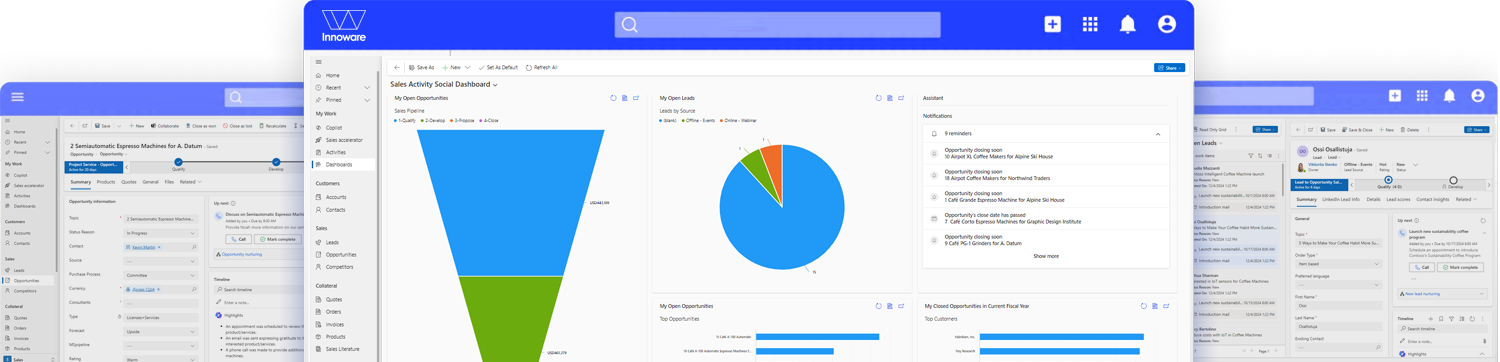Screen dimensions: 1500x362
Task: Click Offline - Events legend swatch
Action: tap(684, 121)
